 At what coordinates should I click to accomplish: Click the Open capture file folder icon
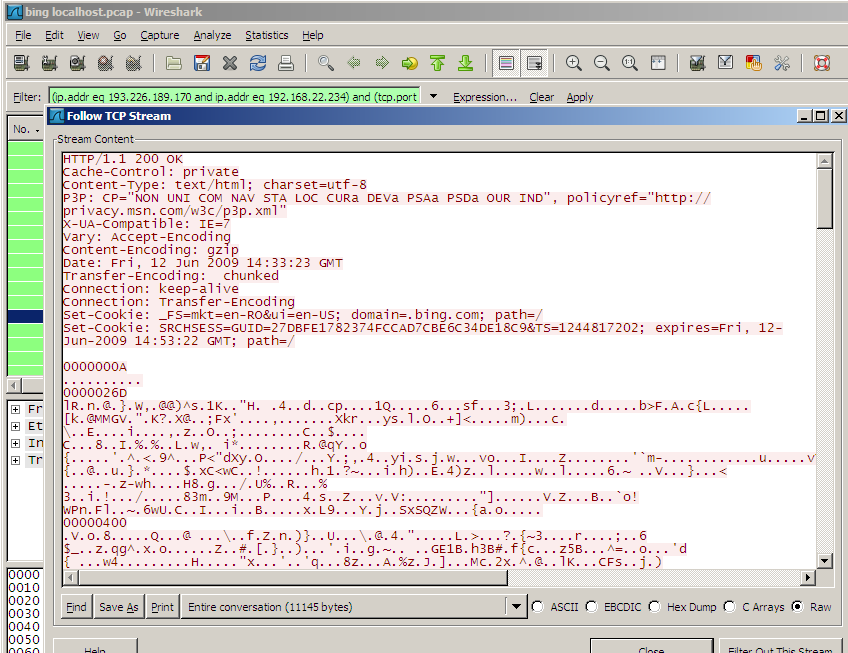click(174, 63)
